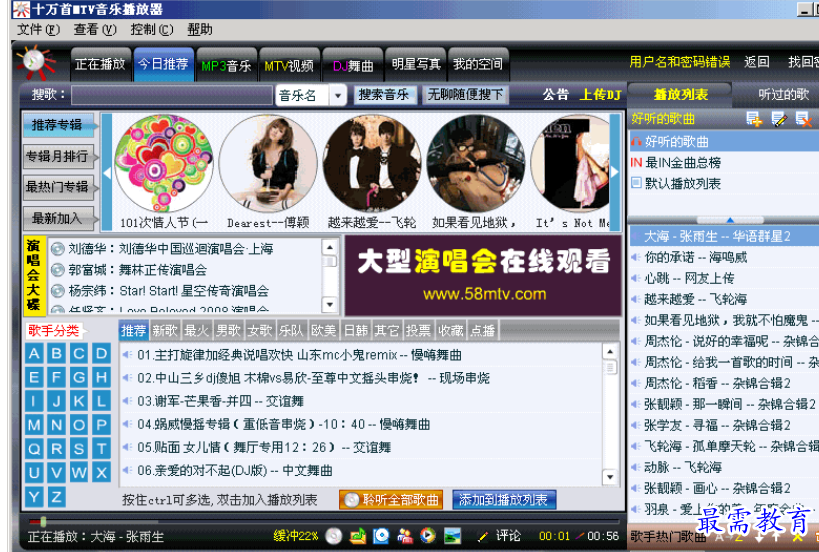Image resolution: width=819 pixels, height=552 pixels.
Task: Click the down arrow of the concert list scrollbar
Action: click(330, 304)
